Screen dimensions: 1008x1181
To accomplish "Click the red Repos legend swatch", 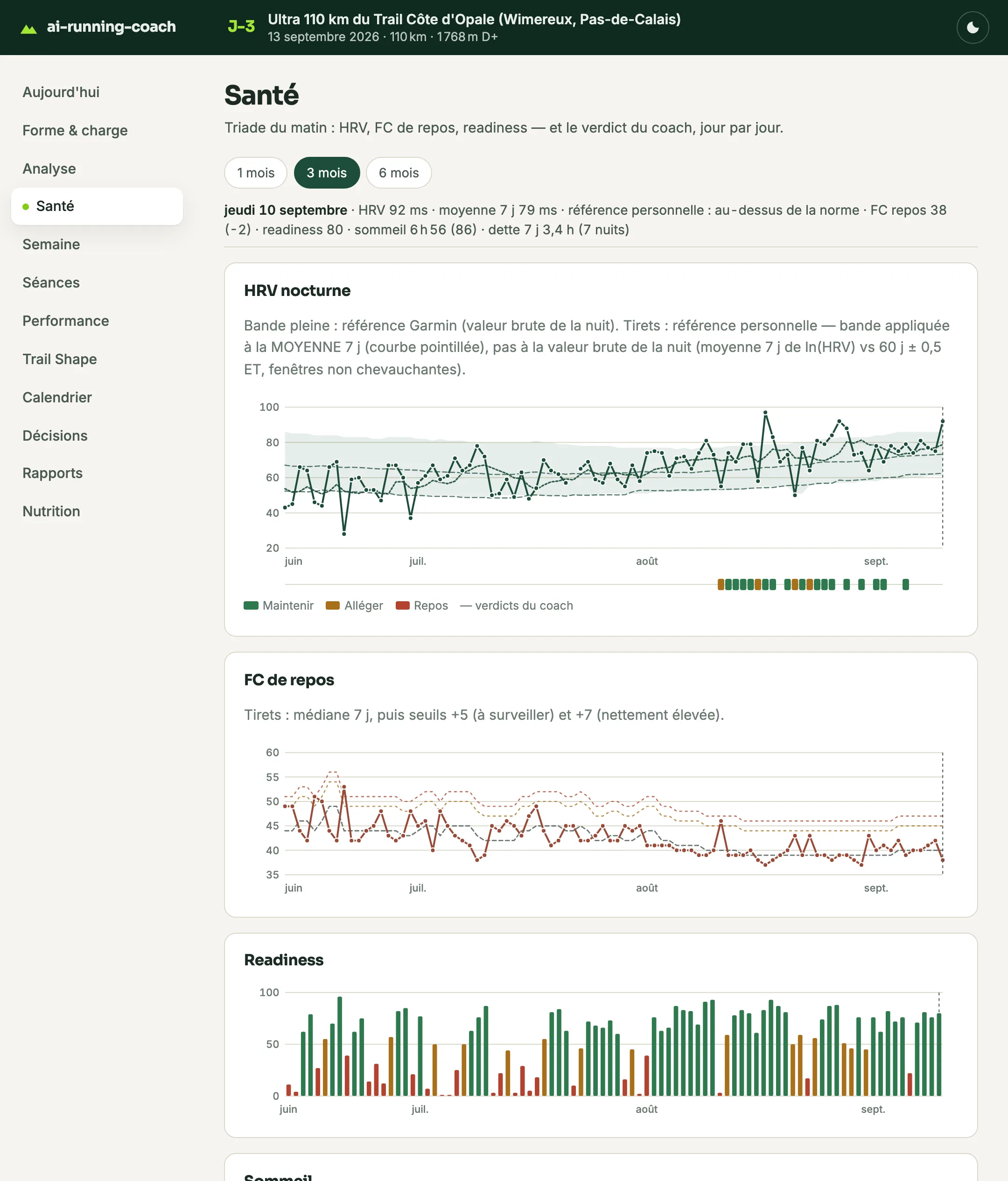I will pos(403,605).
